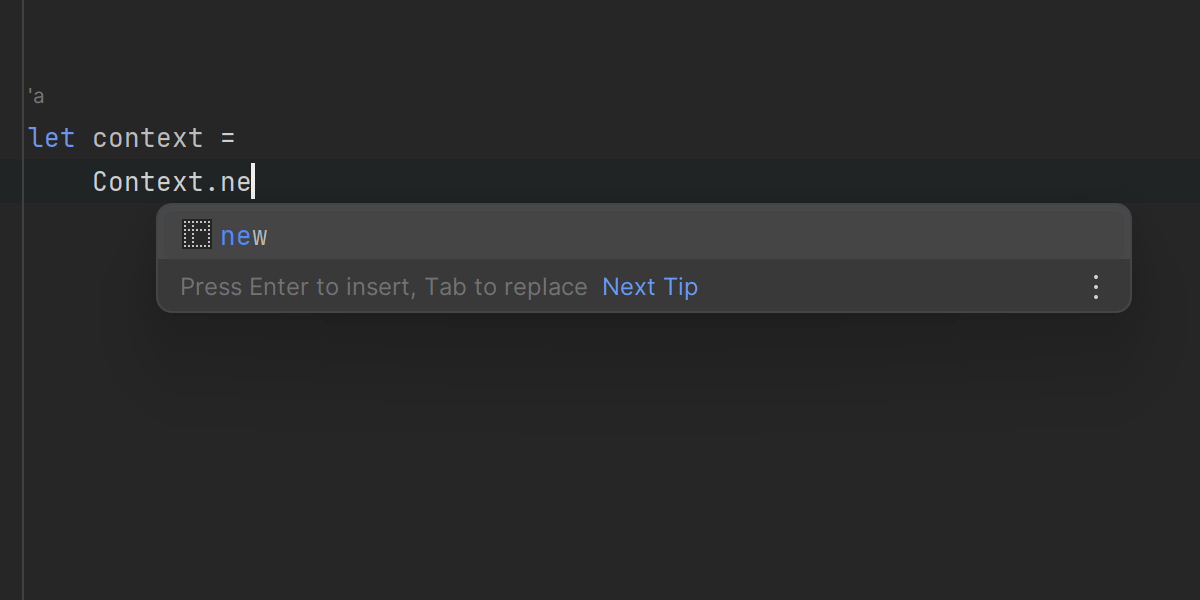The image size is (1200, 600).
Task: Click the vertical gutter line at left edge
Action: point(23,400)
